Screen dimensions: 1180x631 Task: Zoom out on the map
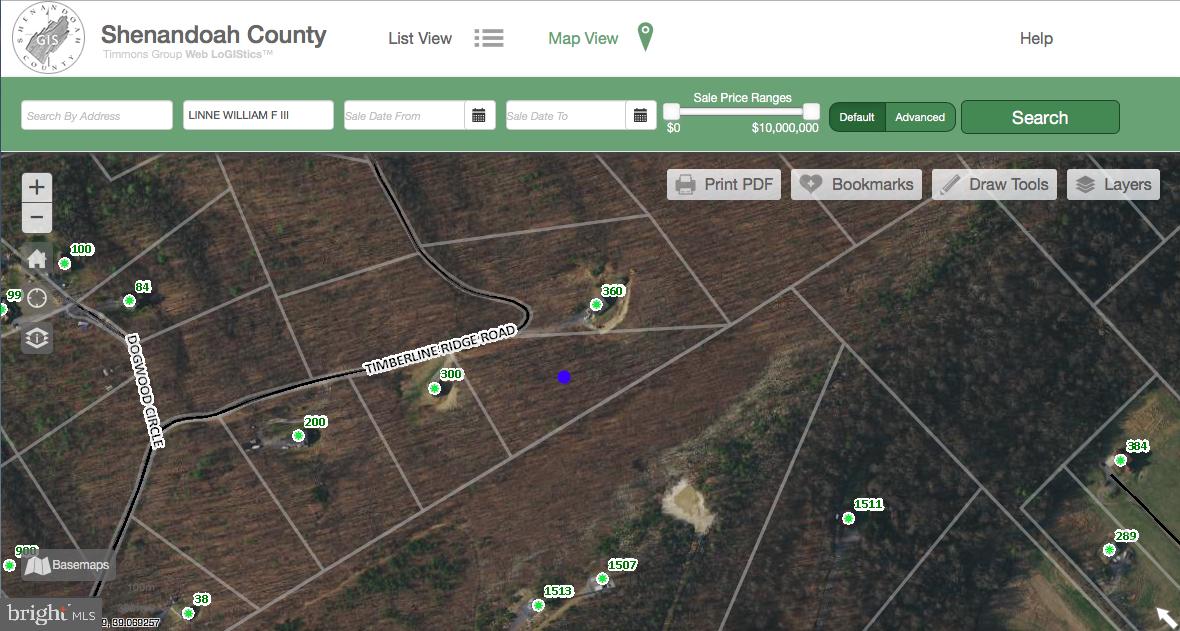(37, 218)
